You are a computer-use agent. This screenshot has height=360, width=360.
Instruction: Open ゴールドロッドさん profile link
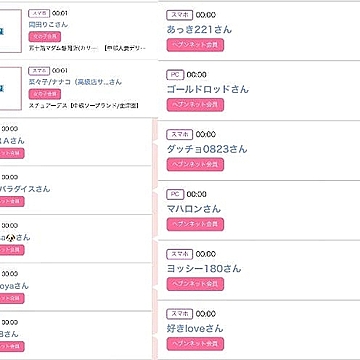coord(208,89)
